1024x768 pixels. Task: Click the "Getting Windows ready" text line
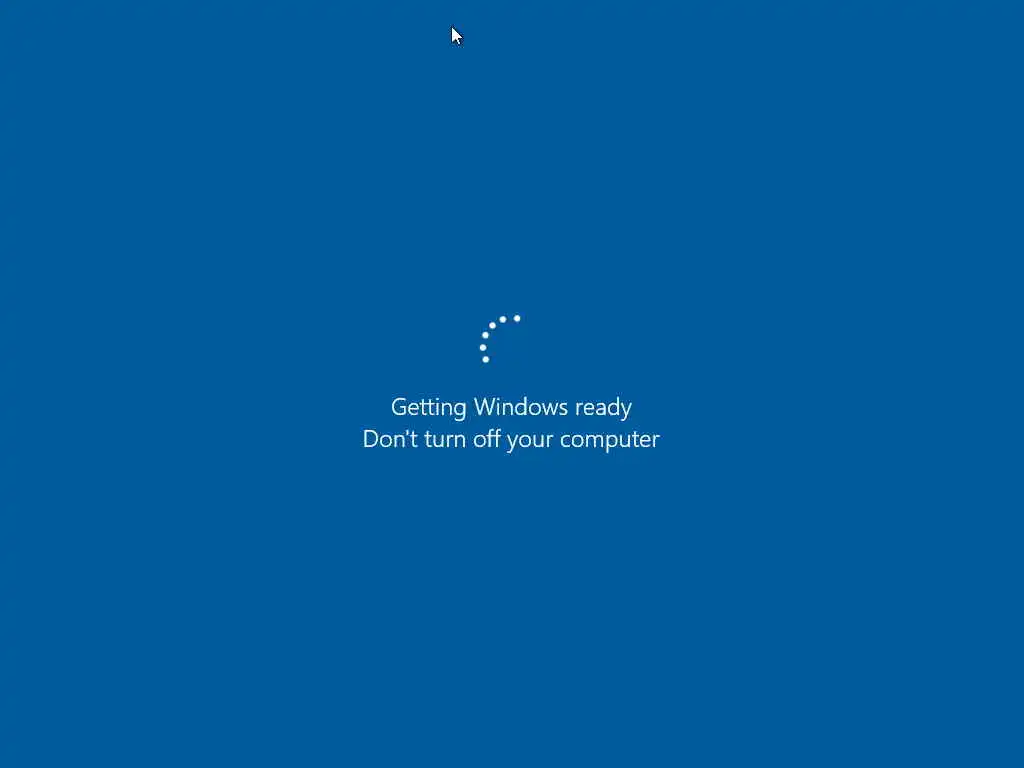[511, 408]
